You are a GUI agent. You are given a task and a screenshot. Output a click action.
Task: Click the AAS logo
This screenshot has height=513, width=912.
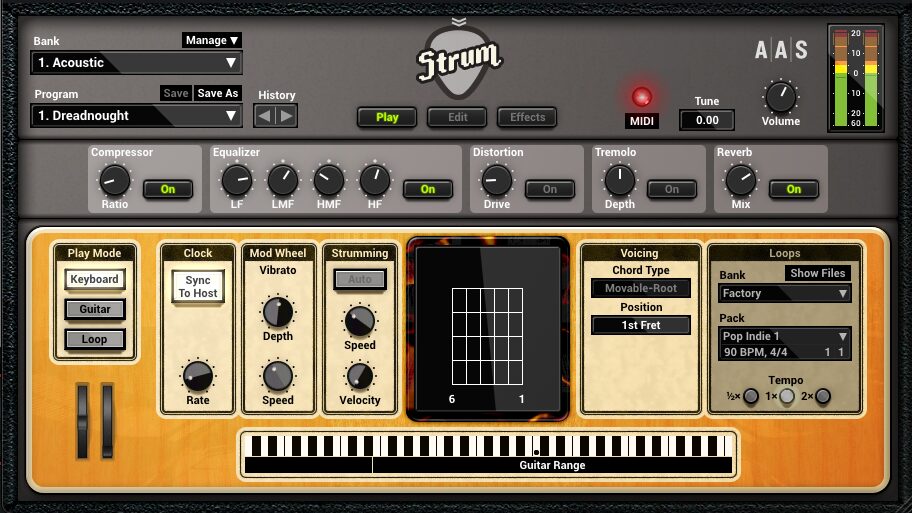pyautogui.click(x=781, y=50)
